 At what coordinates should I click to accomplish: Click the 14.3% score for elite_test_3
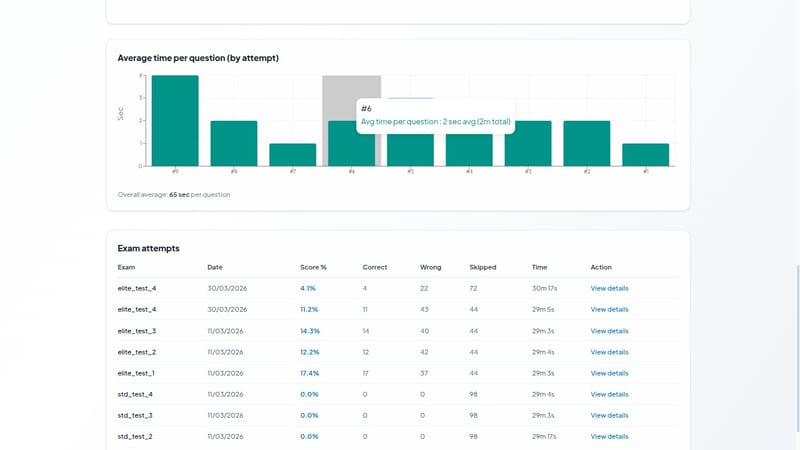(310, 331)
